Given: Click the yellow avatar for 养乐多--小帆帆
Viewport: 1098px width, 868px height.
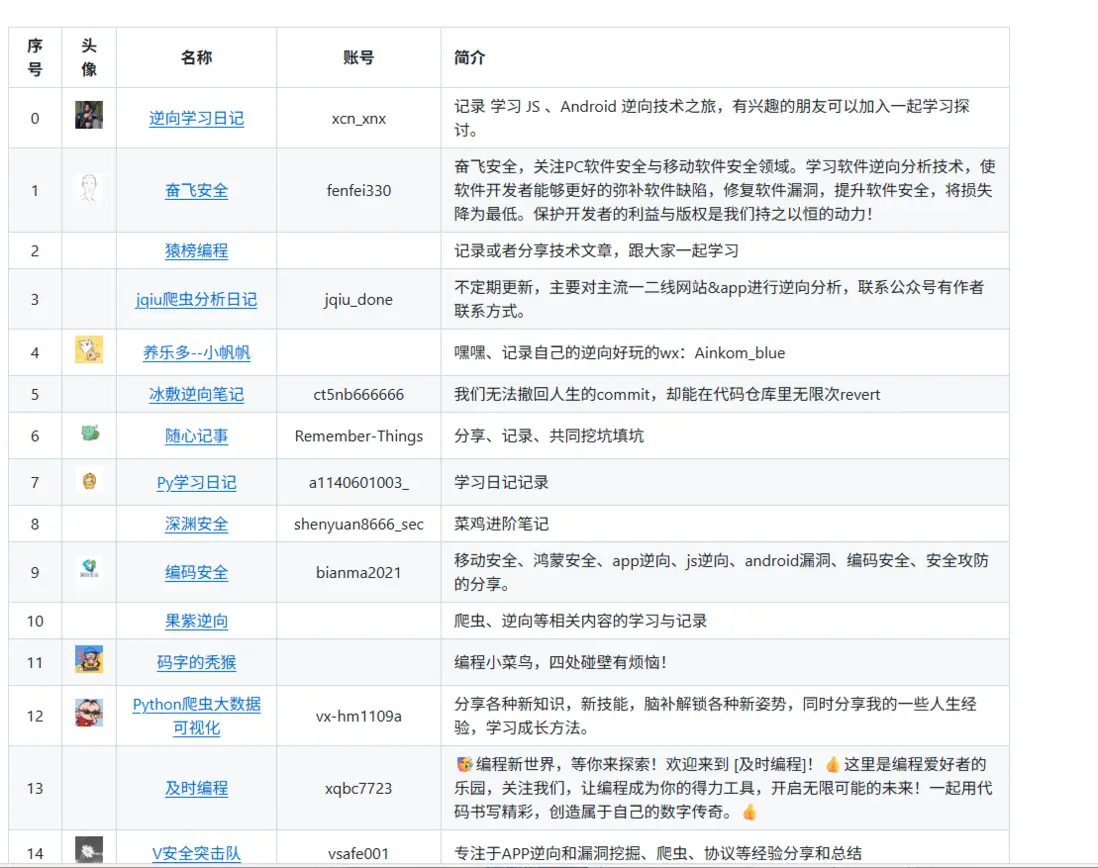Looking at the screenshot, I should (89, 349).
